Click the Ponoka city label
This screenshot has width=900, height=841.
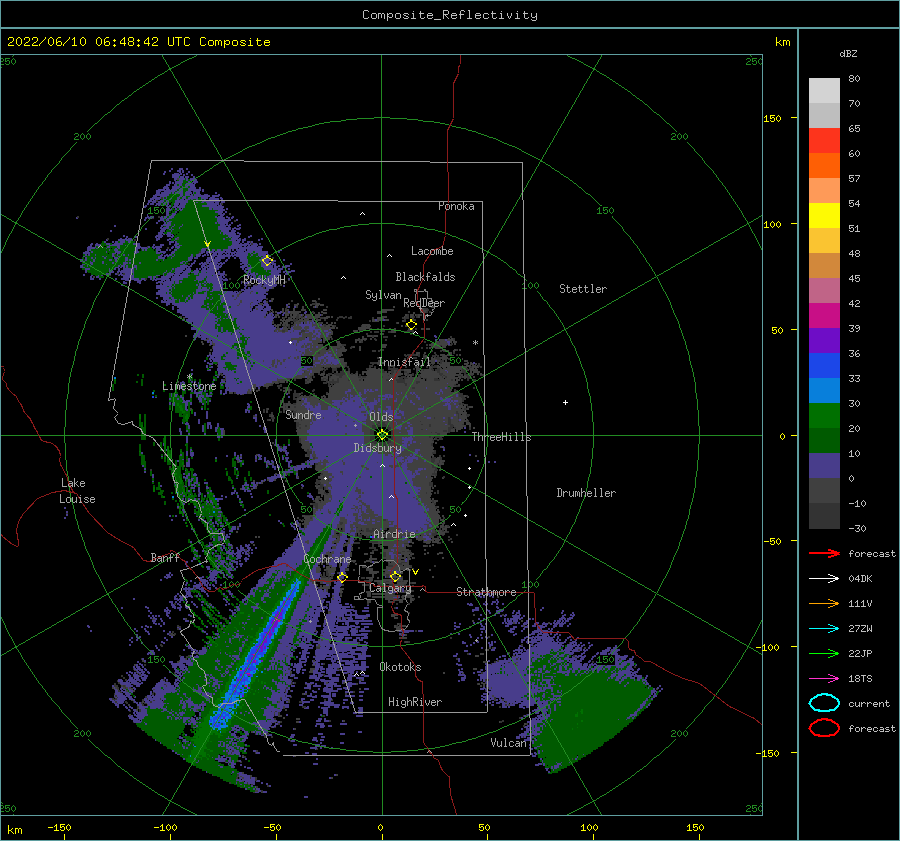pyautogui.click(x=456, y=206)
